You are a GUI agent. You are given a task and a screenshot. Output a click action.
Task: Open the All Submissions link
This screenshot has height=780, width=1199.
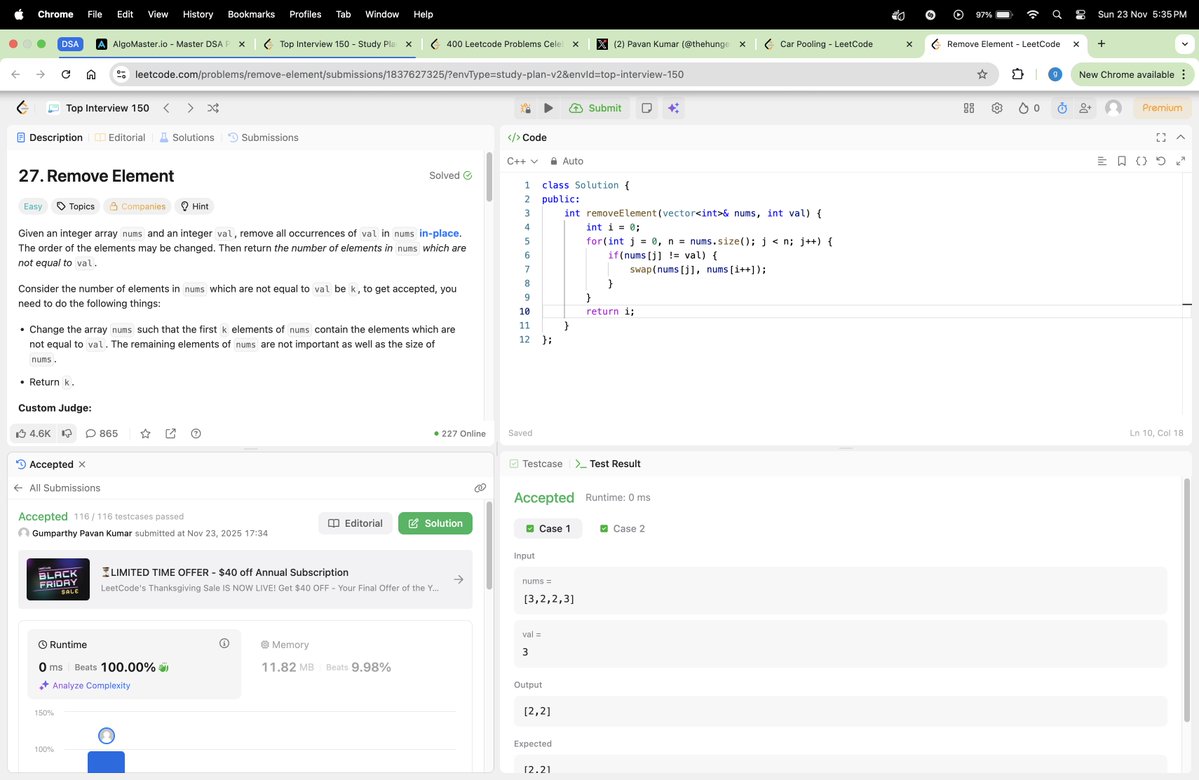pyautogui.click(x=63, y=487)
